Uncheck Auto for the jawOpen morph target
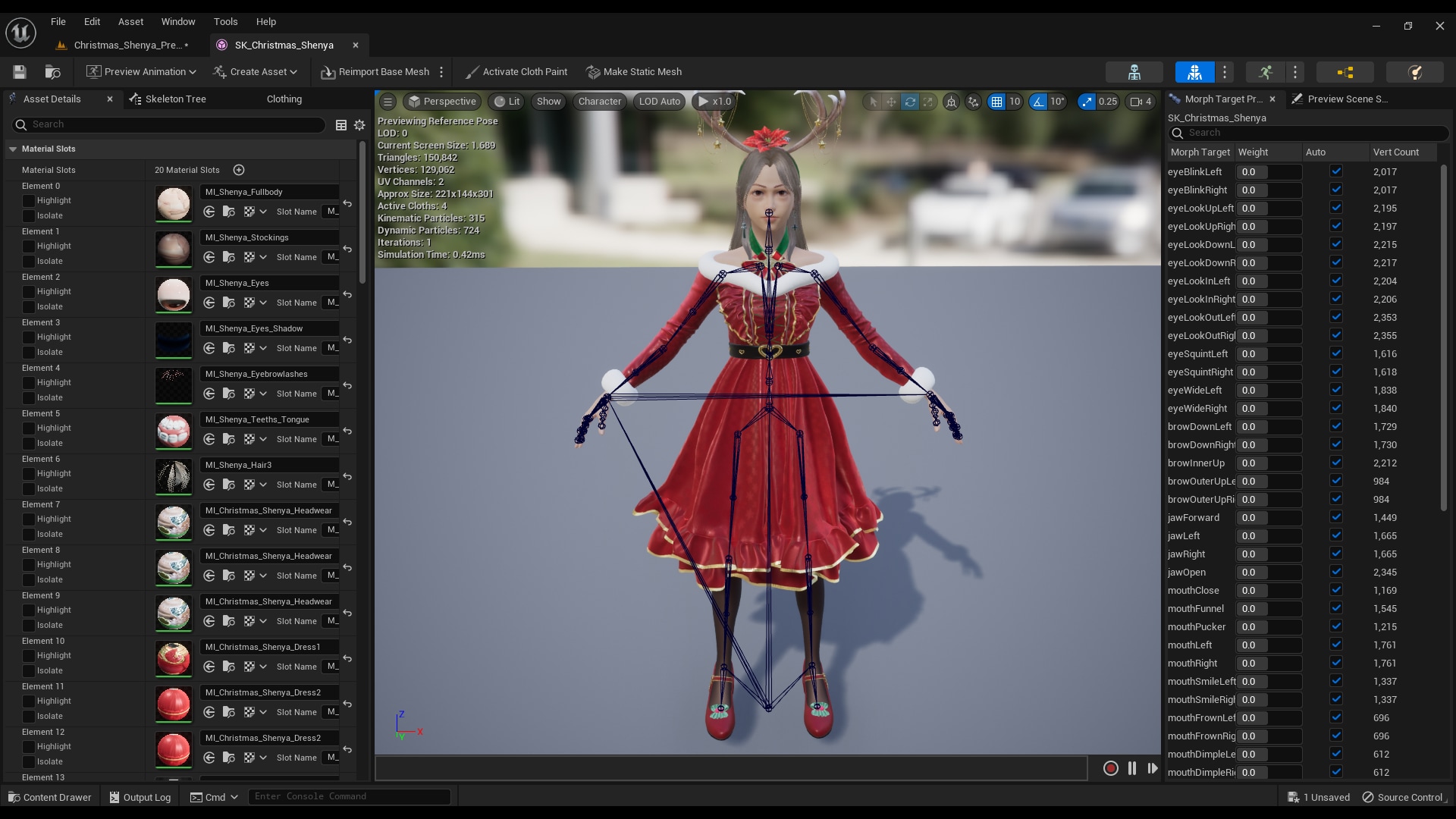 [1337, 572]
